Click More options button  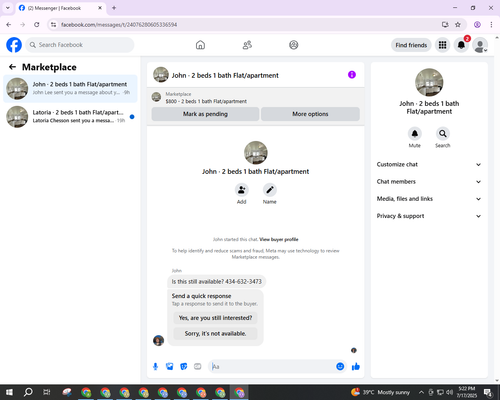310,114
